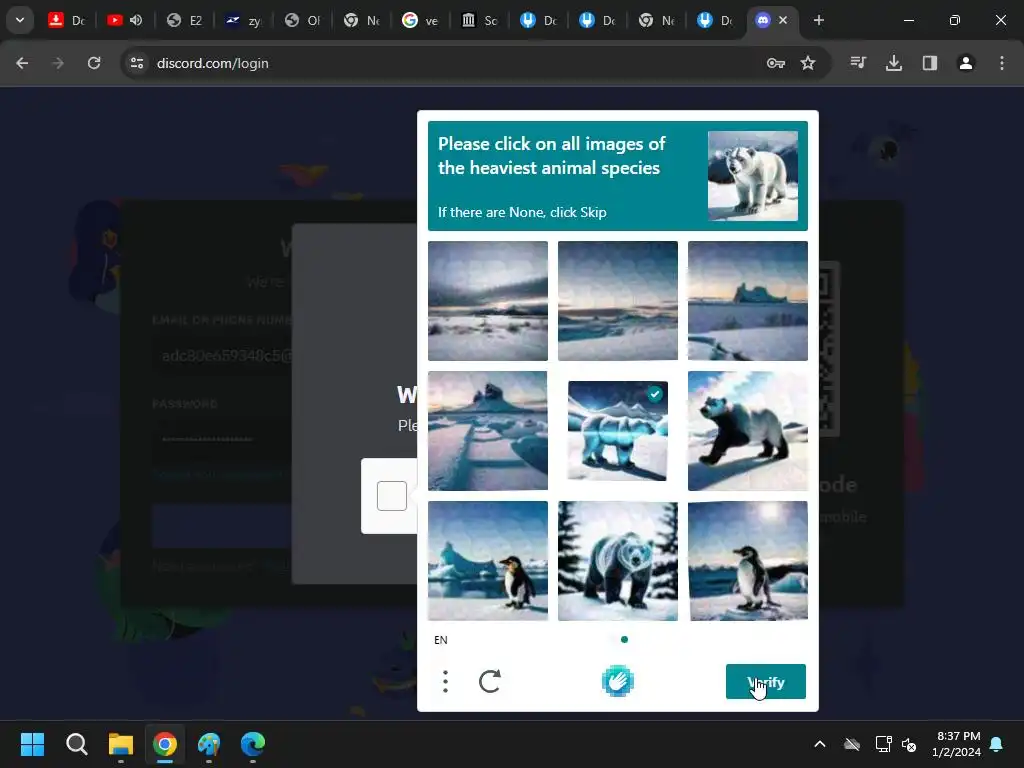Tick the human-verification checkbox behind the captcha
1024x768 pixels.
pos(392,496)
